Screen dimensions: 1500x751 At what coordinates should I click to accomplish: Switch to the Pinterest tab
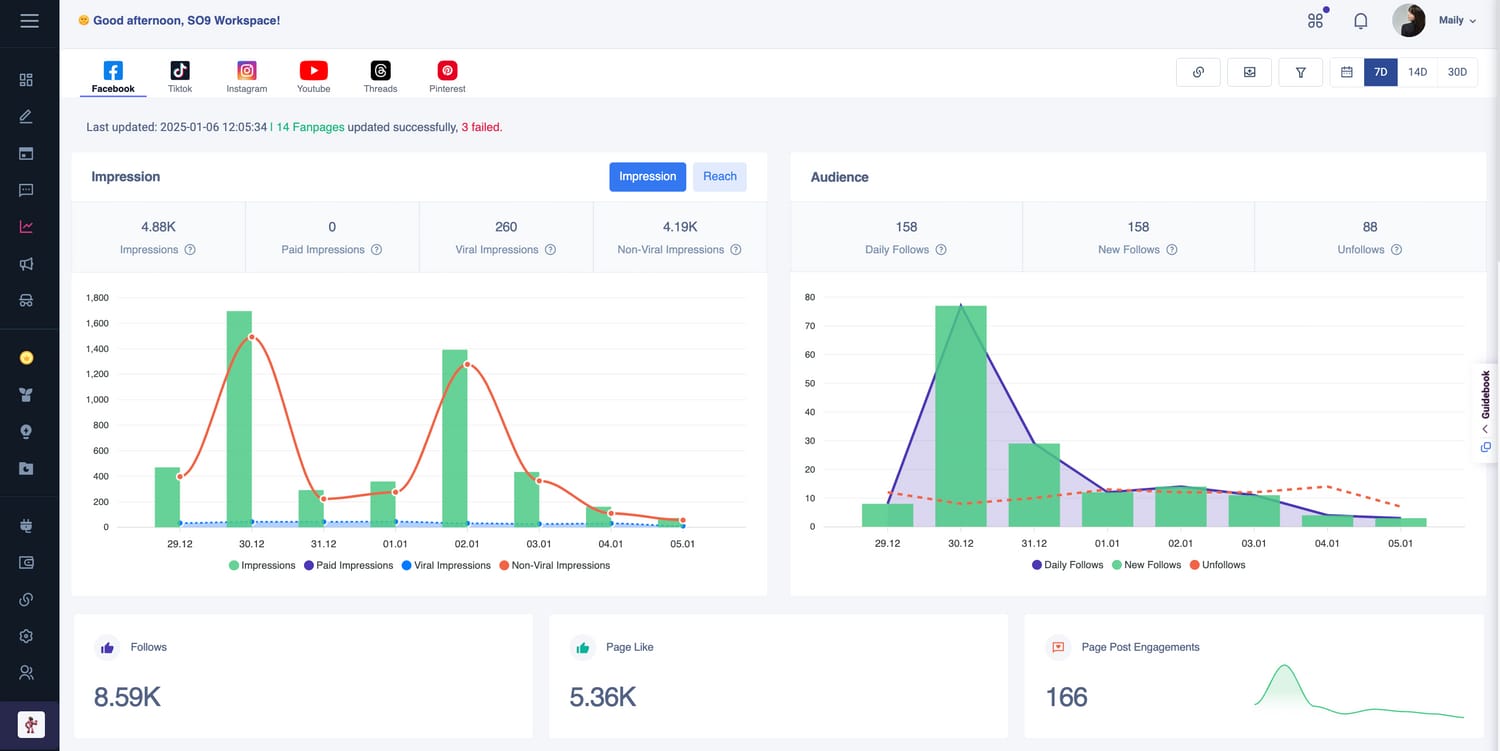tap(447, 76)
